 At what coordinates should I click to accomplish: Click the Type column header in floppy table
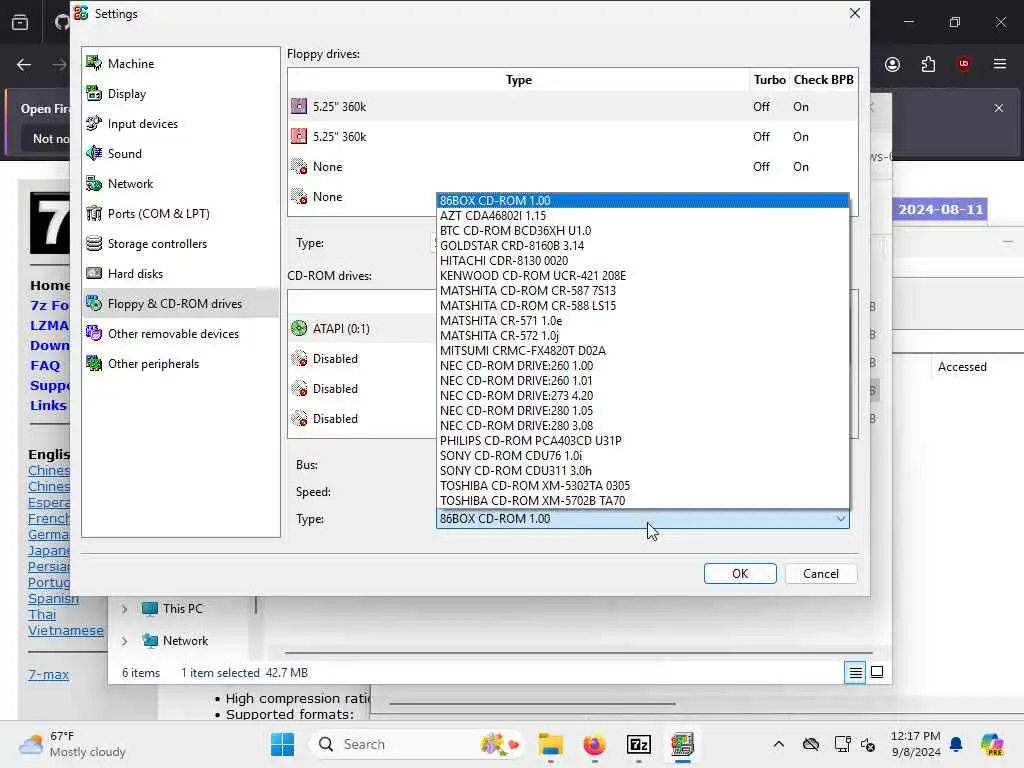[519, 80]
